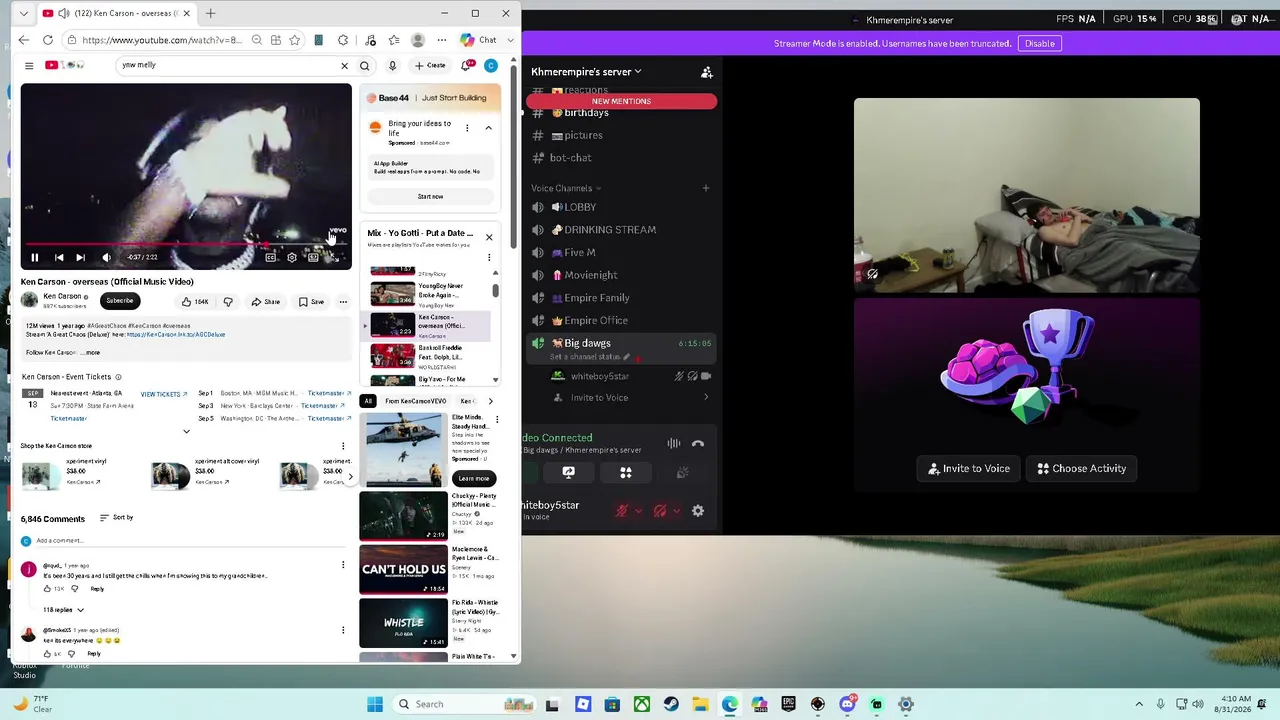Click Start now on the Base44 ad

(x=430, y=196)
